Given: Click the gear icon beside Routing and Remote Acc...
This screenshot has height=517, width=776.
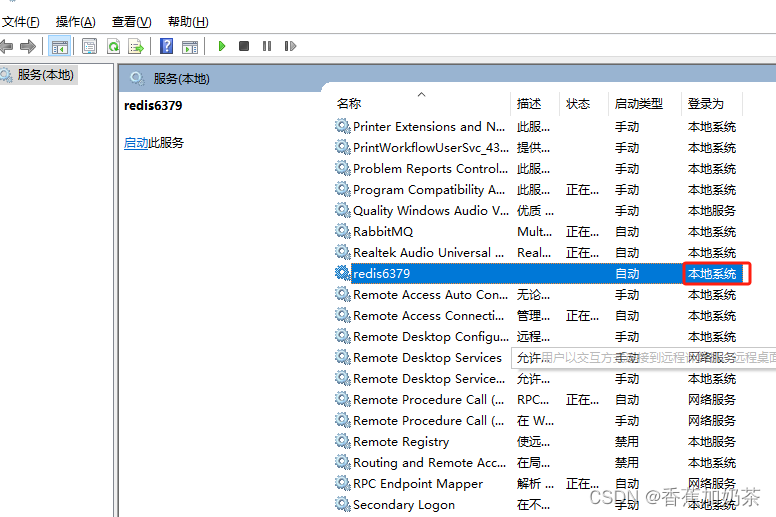Looking at the screenshot, I should pos(342,462).
